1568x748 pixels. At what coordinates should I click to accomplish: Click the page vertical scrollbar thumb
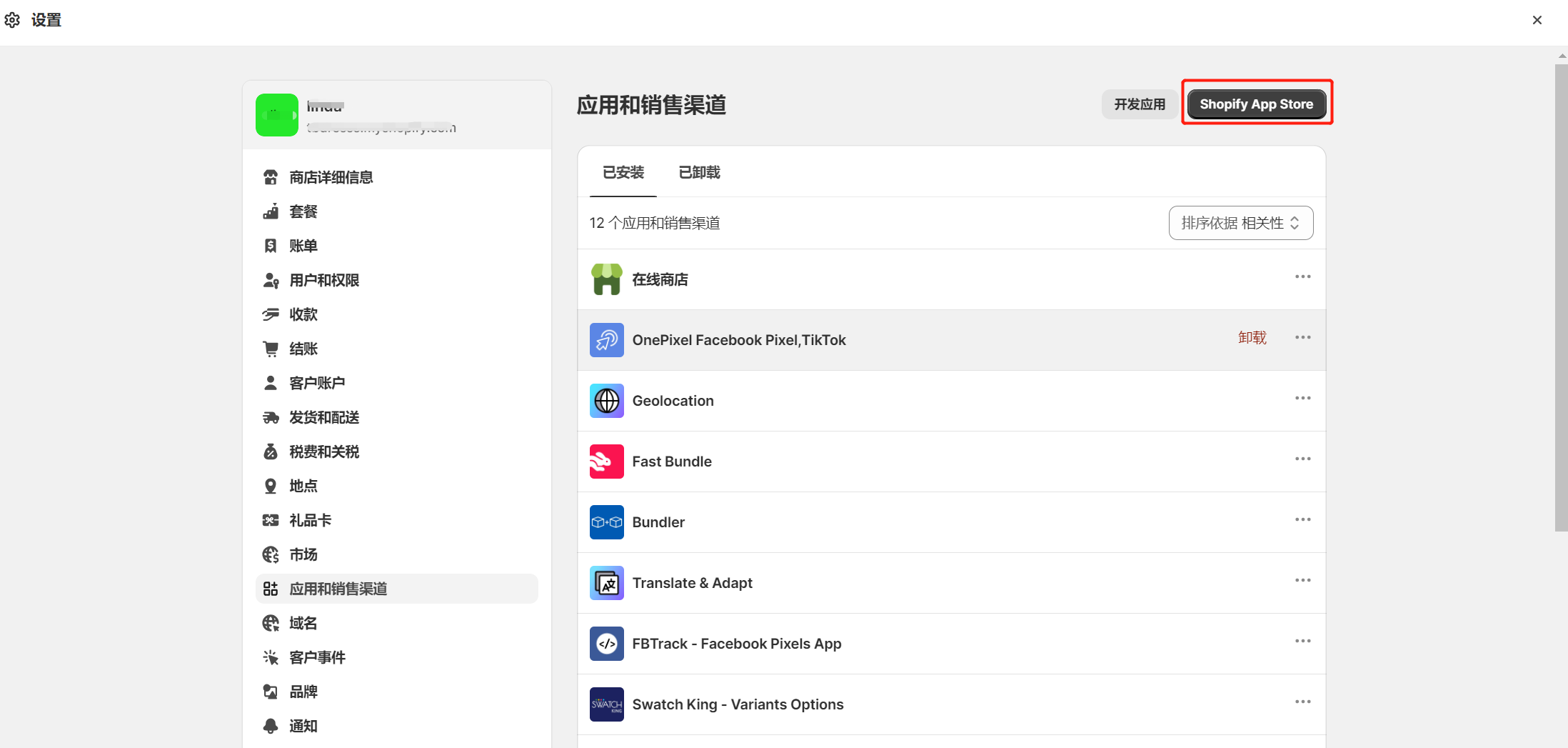click(1561, 298)
